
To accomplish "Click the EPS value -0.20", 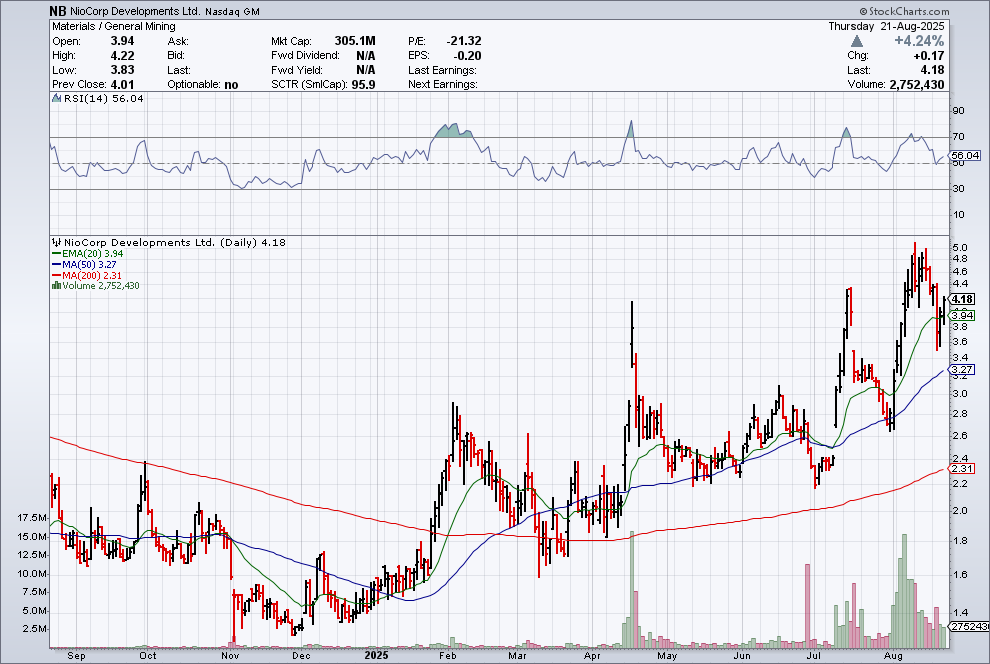I will tap(468, 56).
